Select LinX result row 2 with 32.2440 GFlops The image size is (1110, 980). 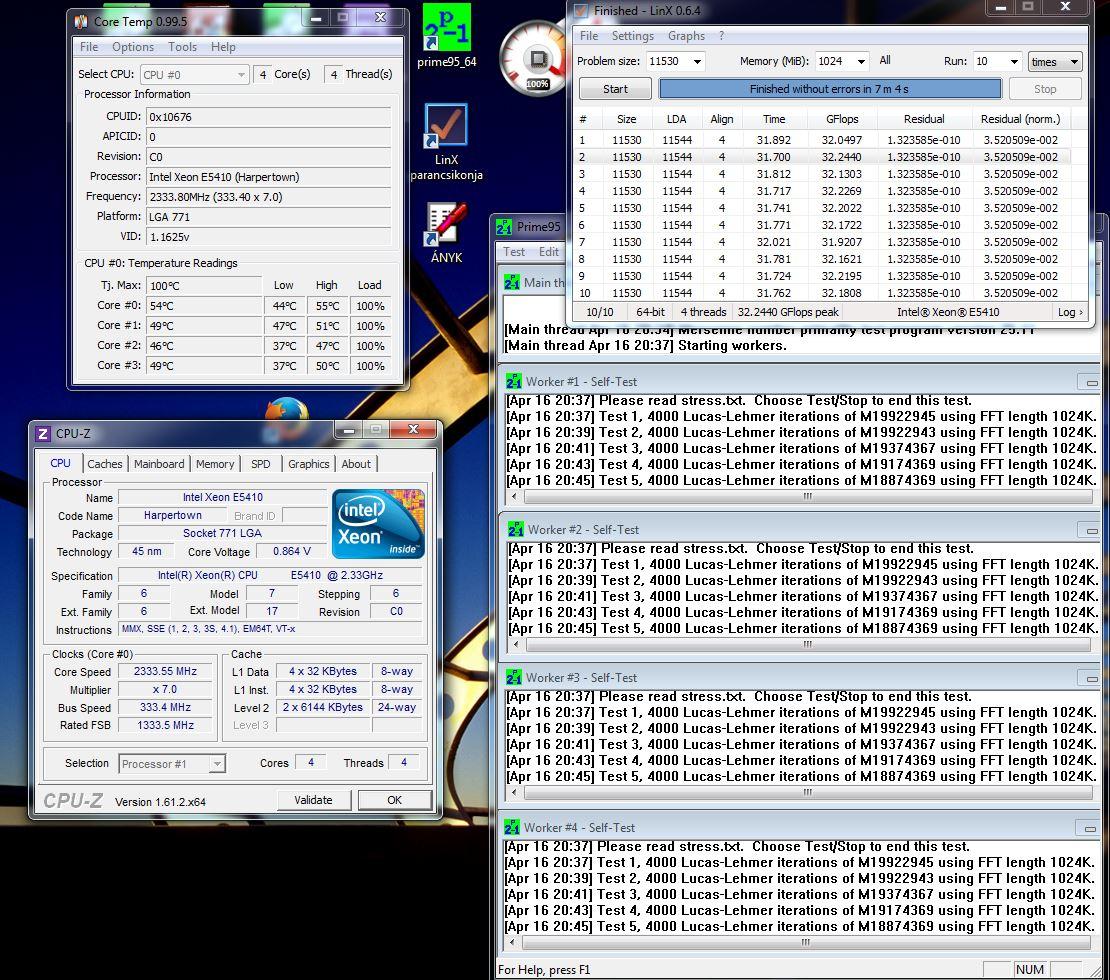821,157
